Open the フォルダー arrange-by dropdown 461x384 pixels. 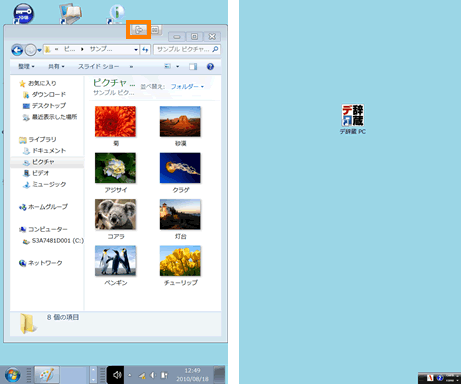[187, 87]
